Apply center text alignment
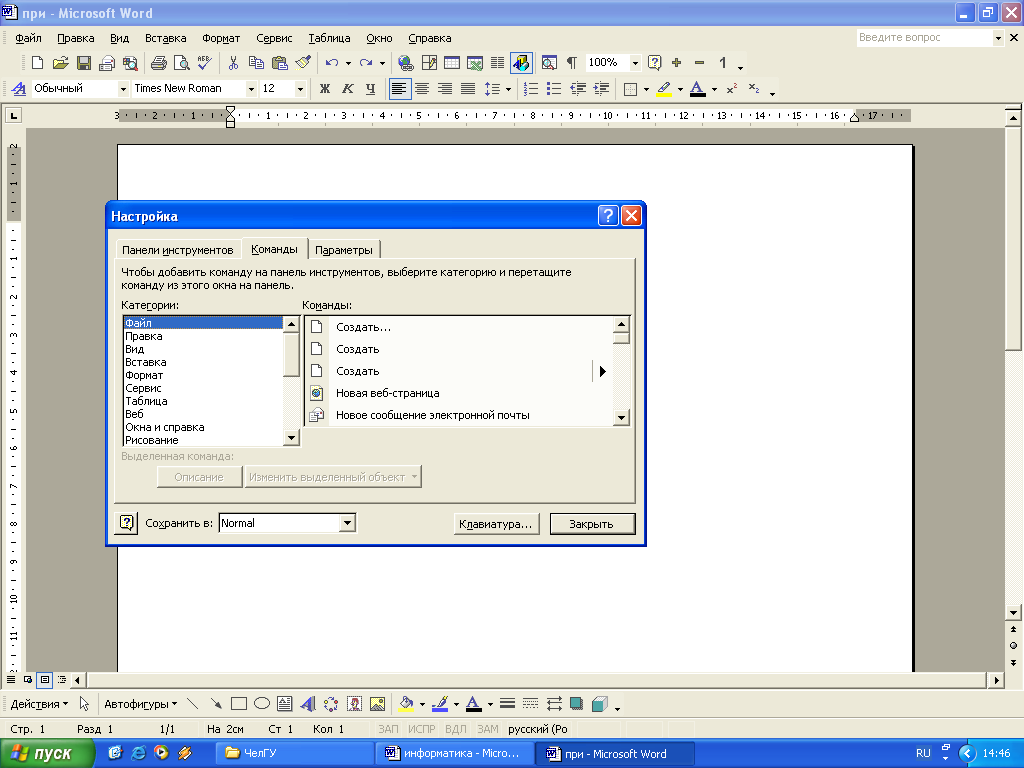Image resolution: width=1024 pixels, height=768 pixels. coord(422,89)
